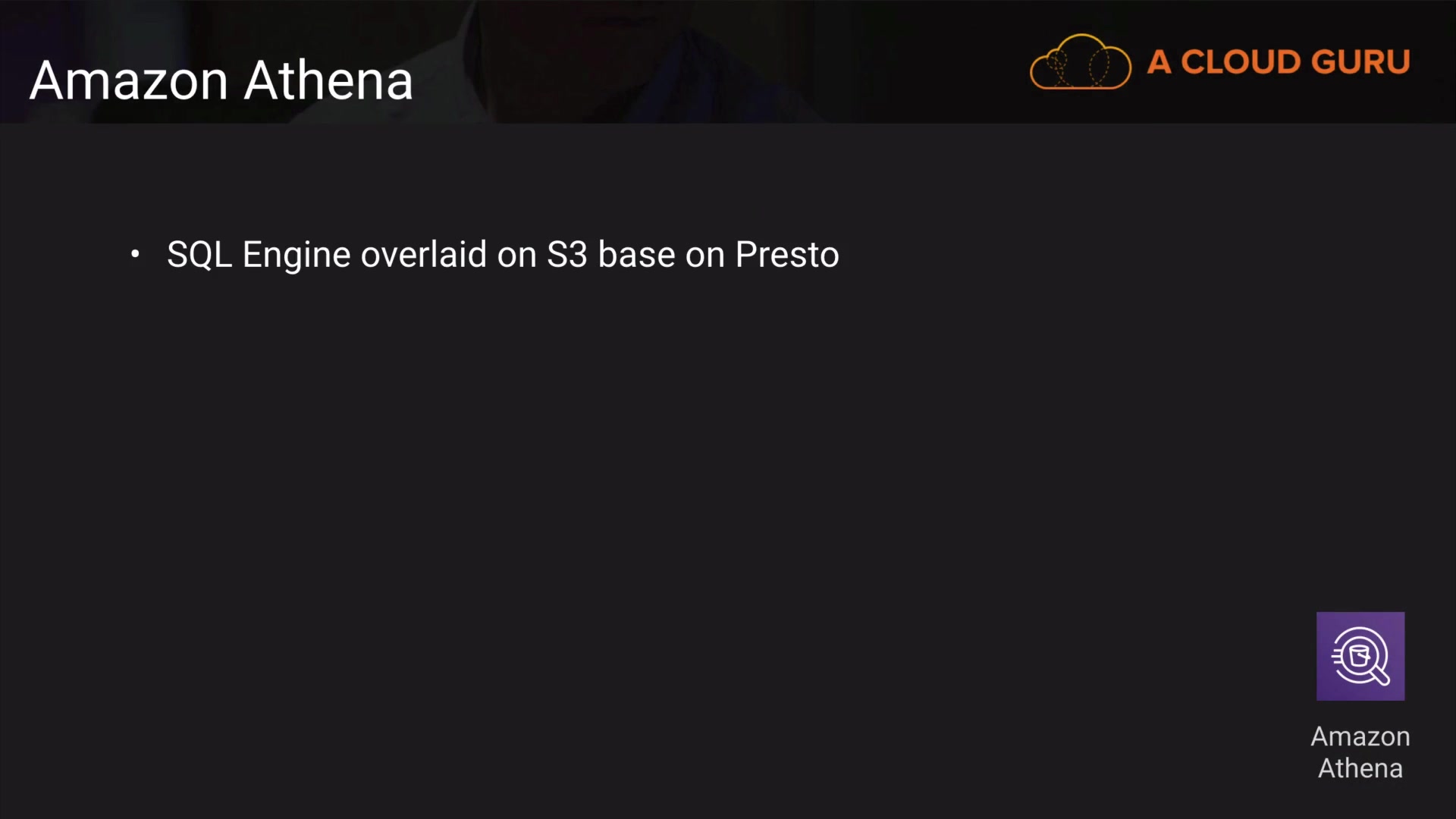
Task: Click the purple Amazon Athena service icon
Action: (x=1360, y=656)
